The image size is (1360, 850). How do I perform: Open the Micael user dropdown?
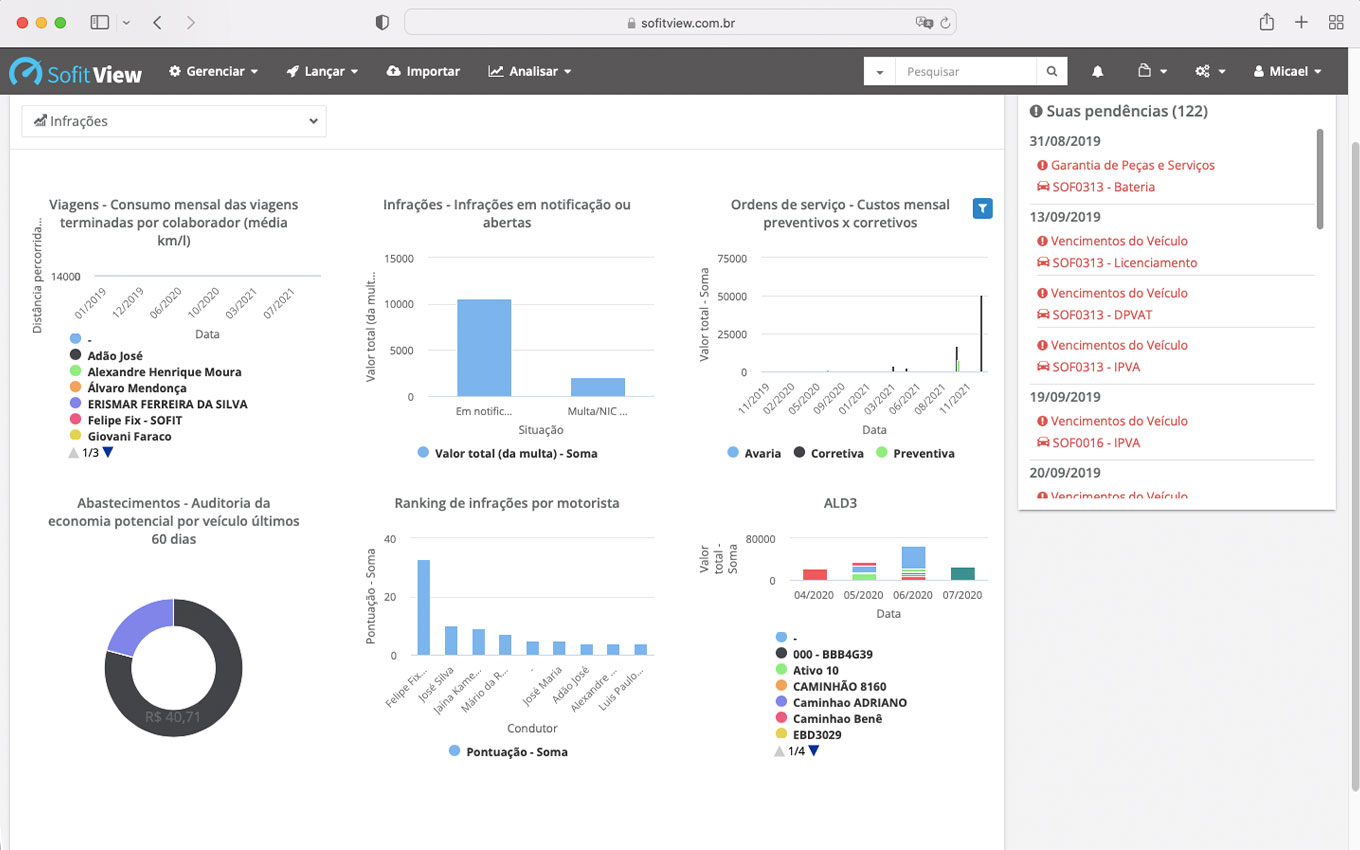(x=1287, y=72)
